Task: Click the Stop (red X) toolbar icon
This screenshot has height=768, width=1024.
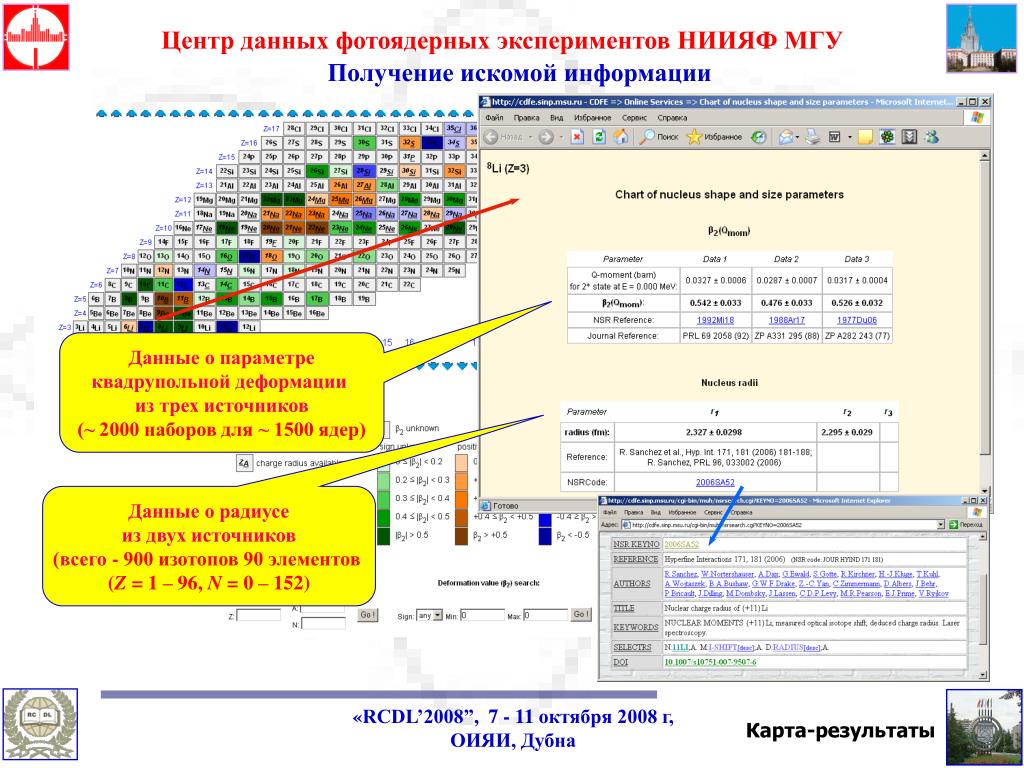Action: pos(577,137)
